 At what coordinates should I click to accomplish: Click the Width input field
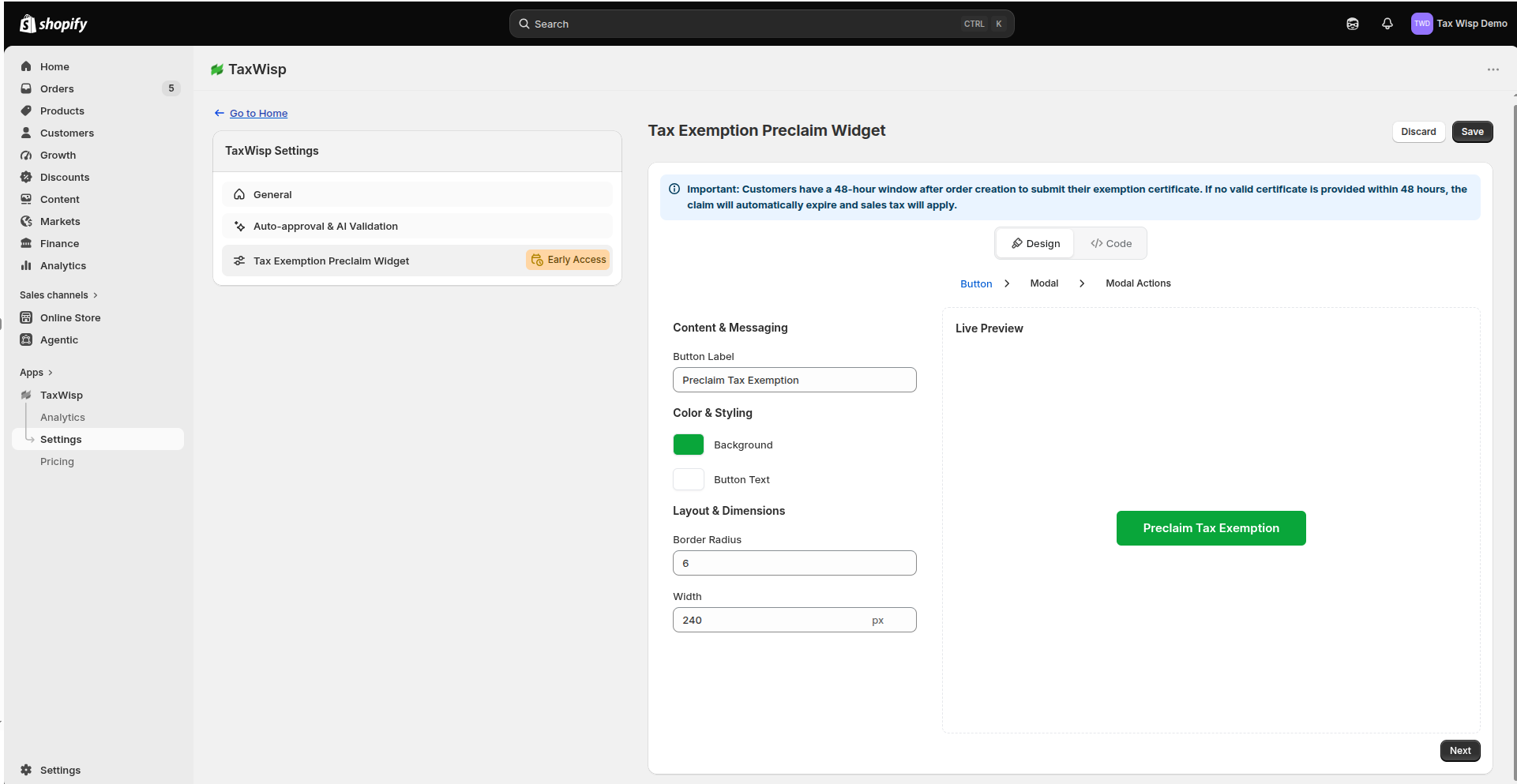[794, 620]
